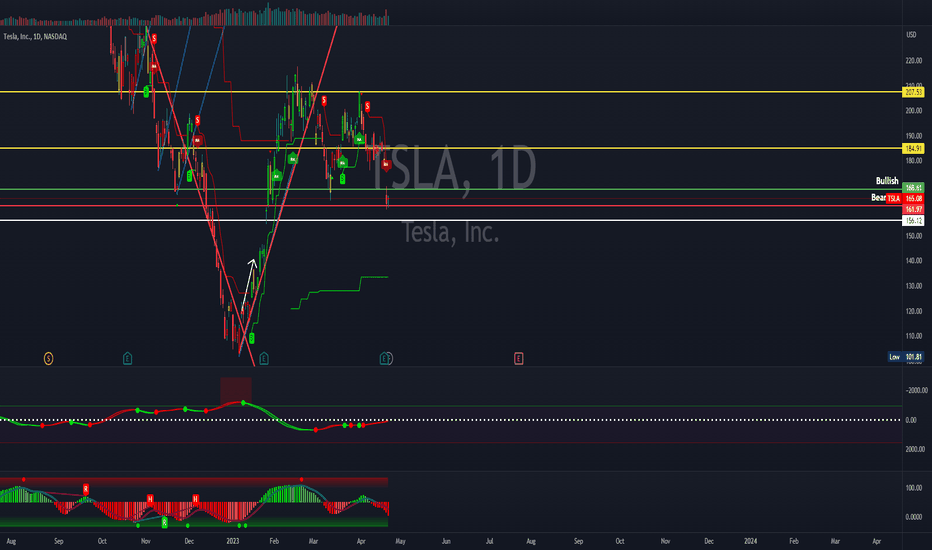Click the Low 101.81 label

[x=905, y=357]
